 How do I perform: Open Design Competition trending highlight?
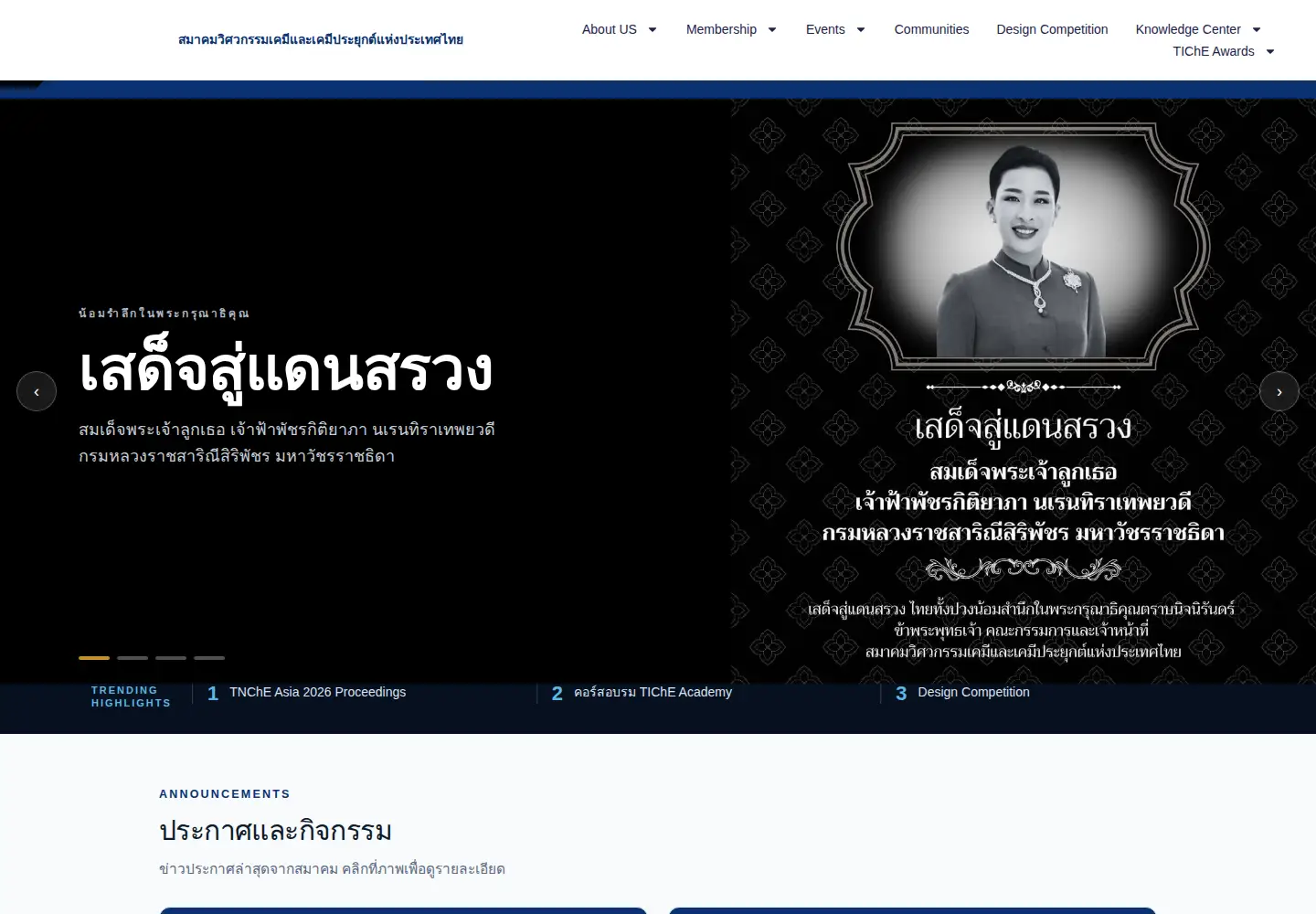pos(973,692)
